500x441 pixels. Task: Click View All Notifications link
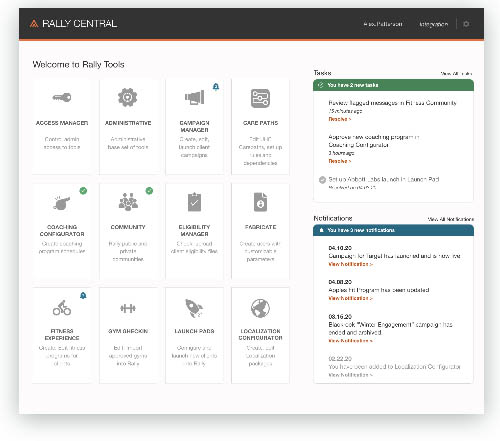[x=451, y=219]
